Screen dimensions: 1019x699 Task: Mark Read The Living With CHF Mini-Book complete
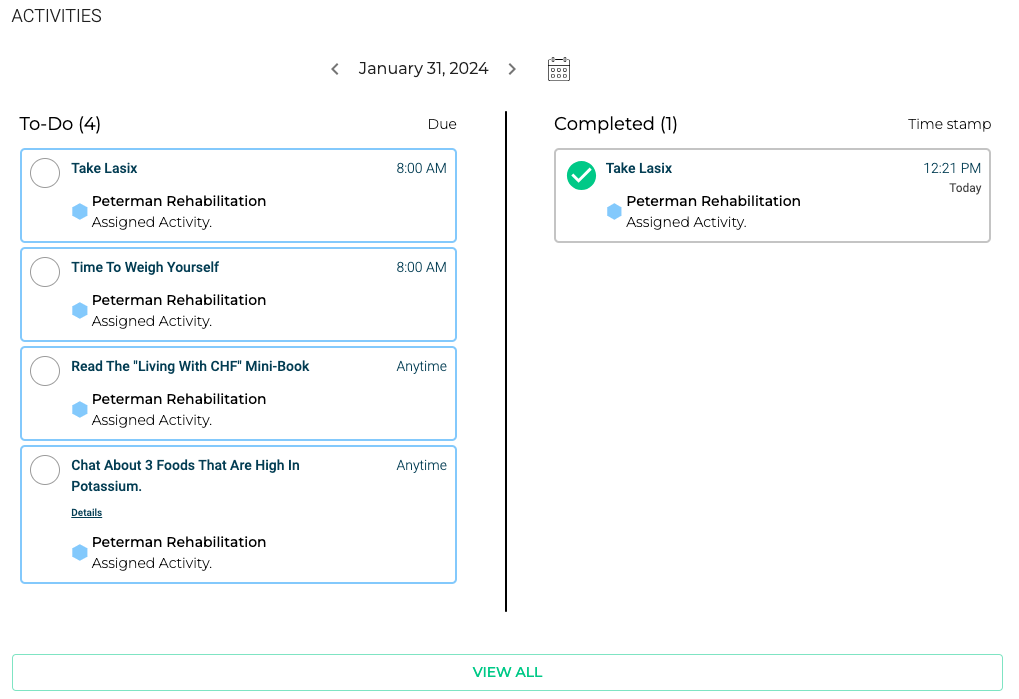pyautogui.click(x=45, y=371)
